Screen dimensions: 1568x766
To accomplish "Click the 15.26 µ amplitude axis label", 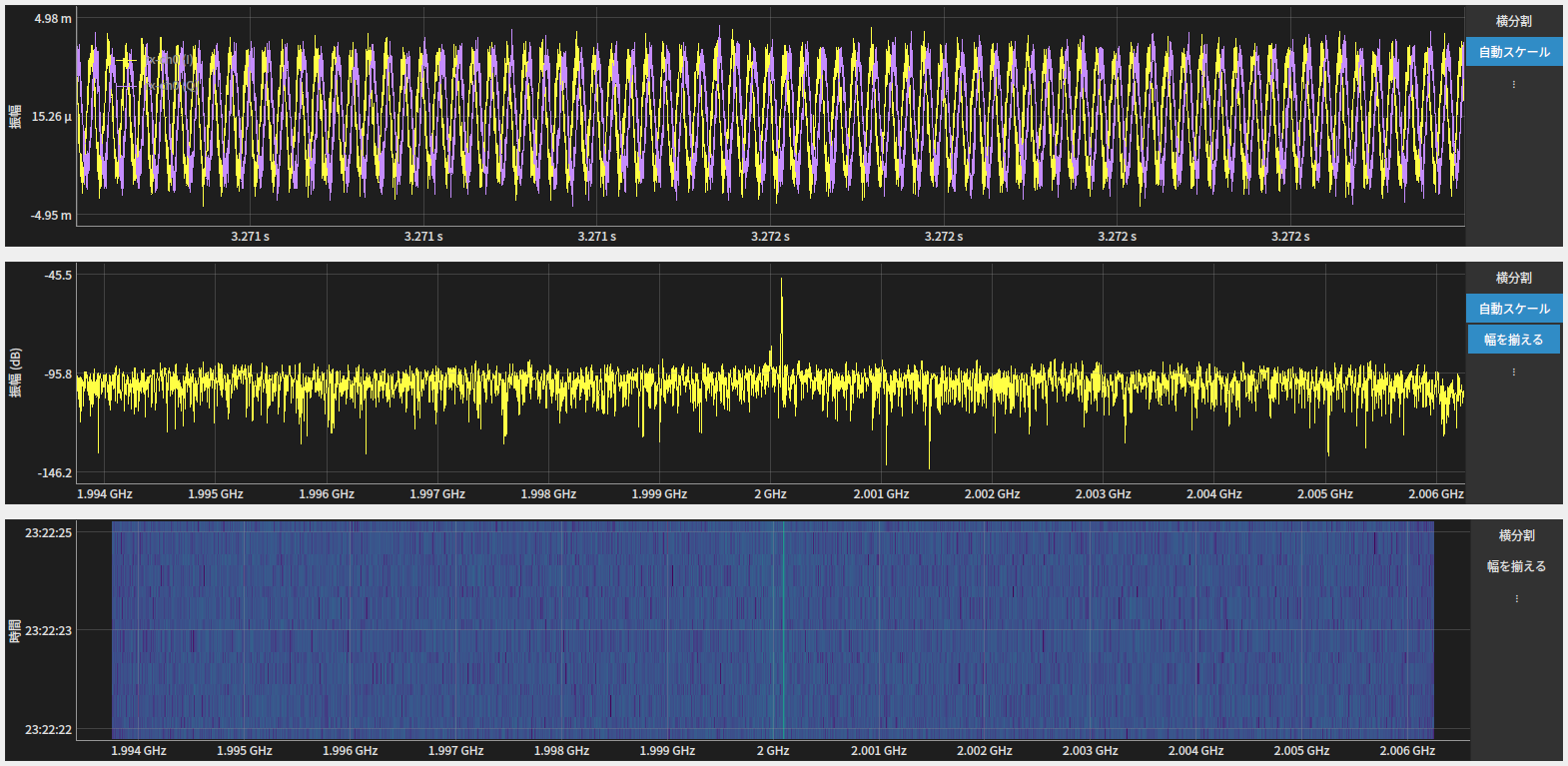I will 52,117.
